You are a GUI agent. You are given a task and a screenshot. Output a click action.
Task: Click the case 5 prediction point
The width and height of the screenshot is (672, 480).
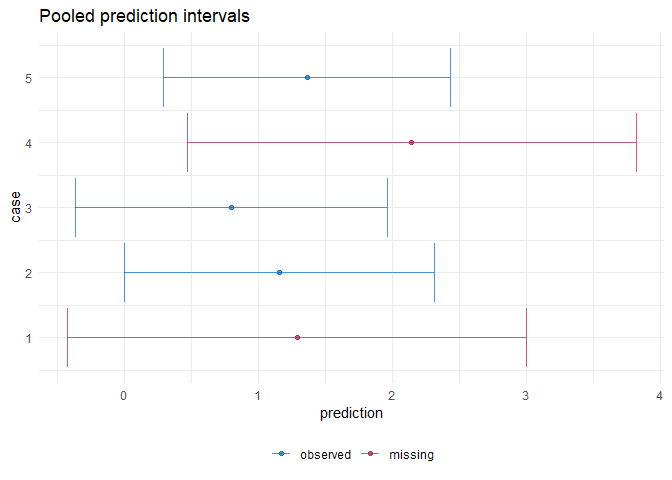[x=307, y=77]
